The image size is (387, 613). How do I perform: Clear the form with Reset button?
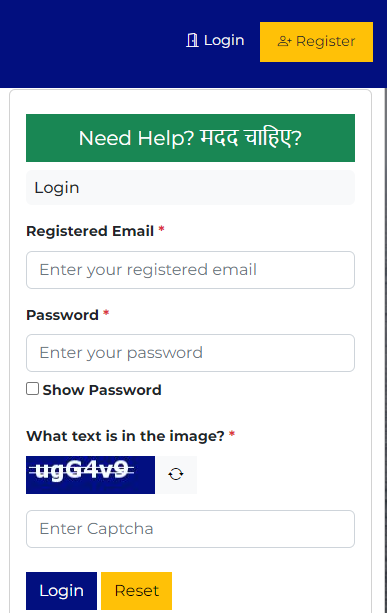[136, 591]
